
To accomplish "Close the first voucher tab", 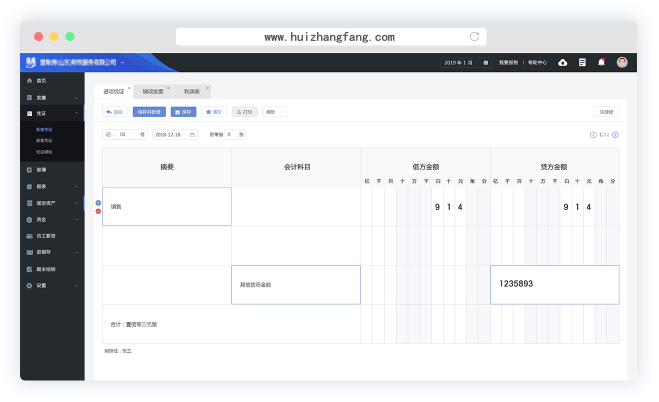I will [x=129, y=88].
